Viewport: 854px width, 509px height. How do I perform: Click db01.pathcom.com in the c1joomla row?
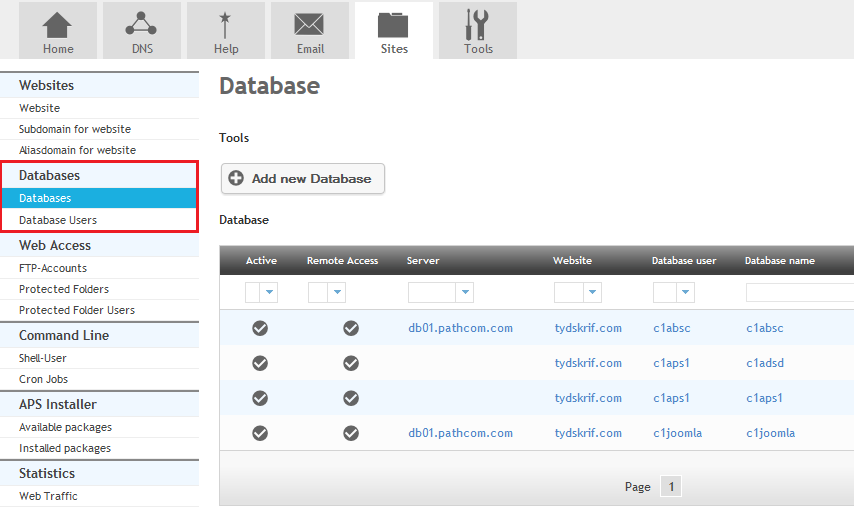[x=460, y=433]
